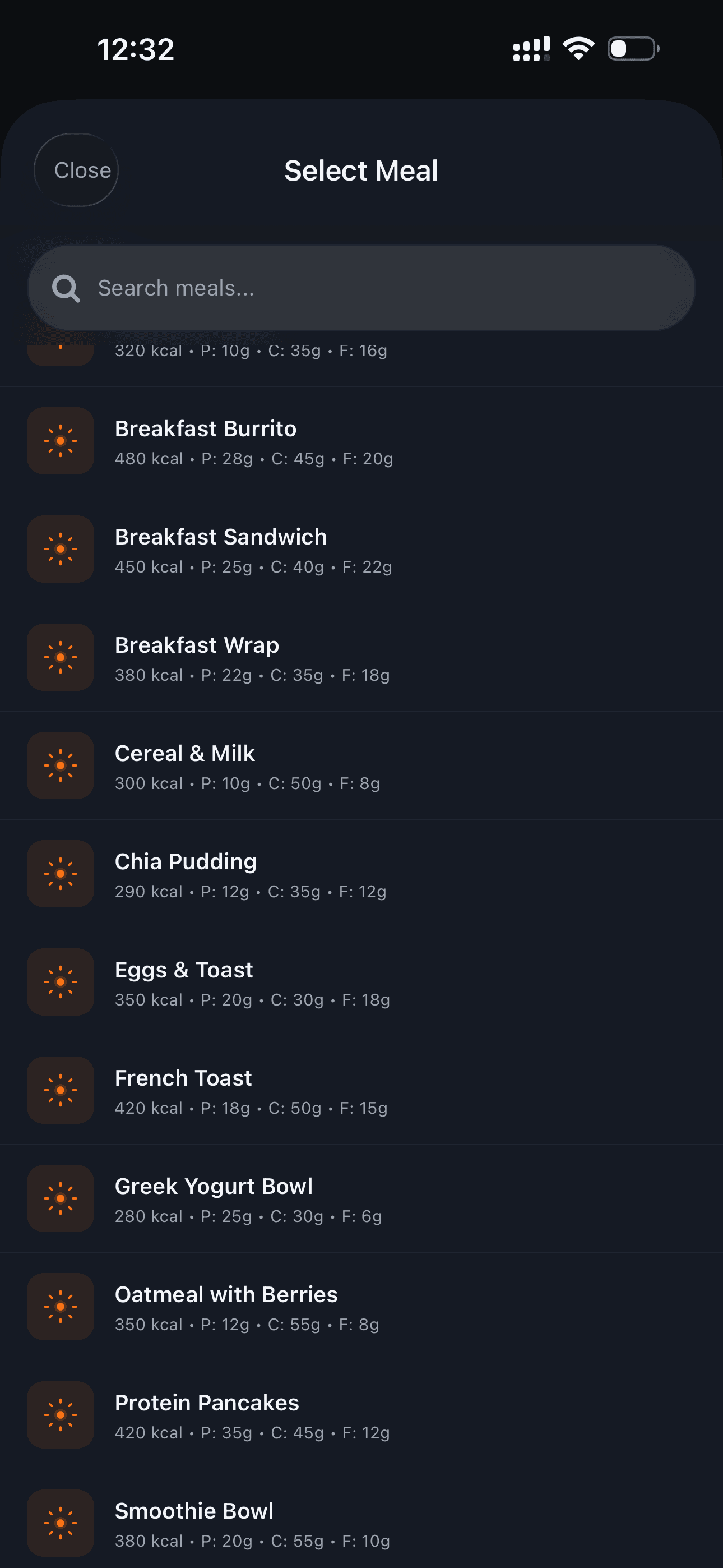Click the sun icon next to Smoothie Bowl
This screenshot has height=1568, width=723.
point(61,1523)
